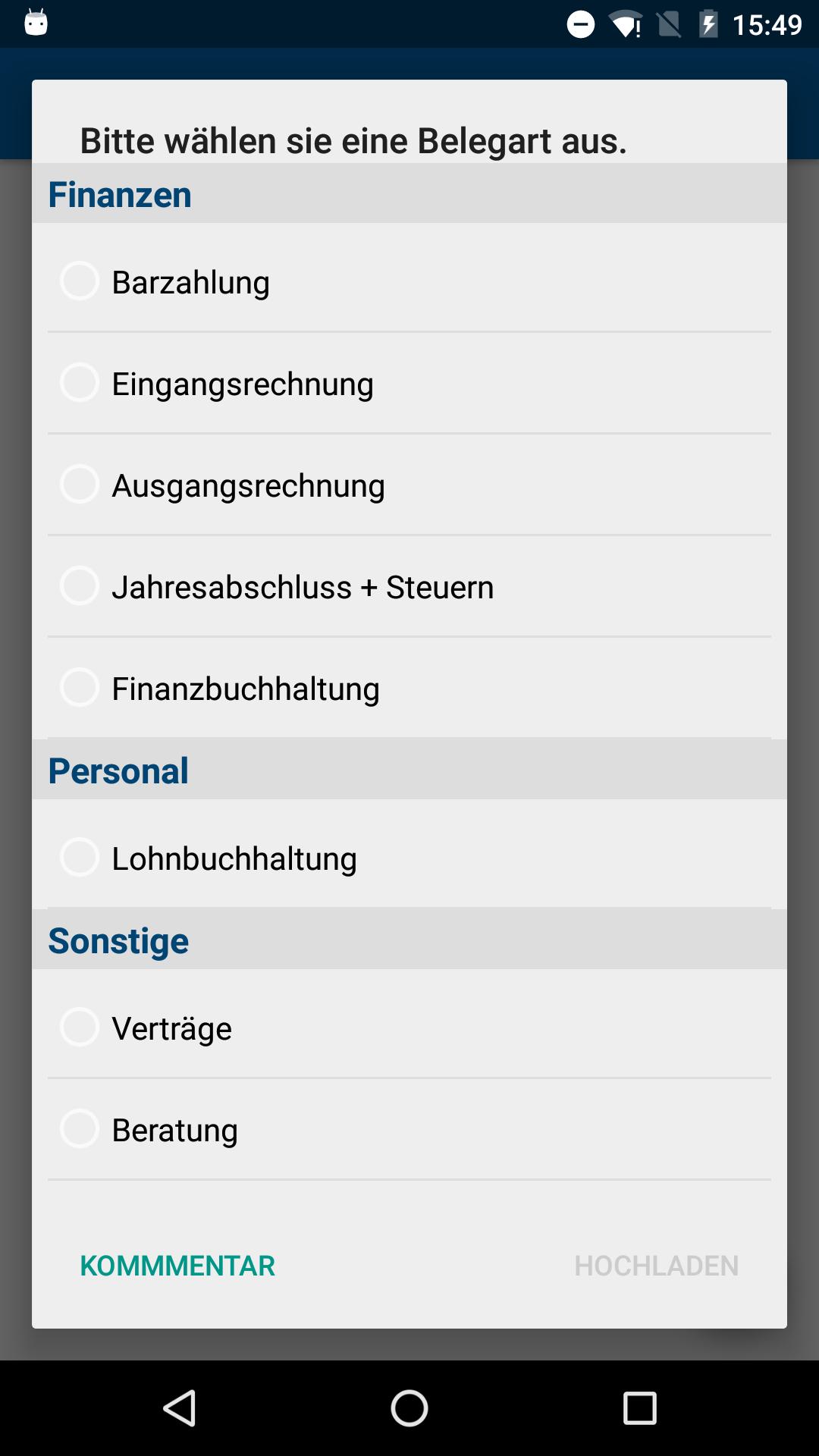Tap the do-not-disturb status icon
The image size is (819, 1456).
pyautogui.click(x=581, y=24)
